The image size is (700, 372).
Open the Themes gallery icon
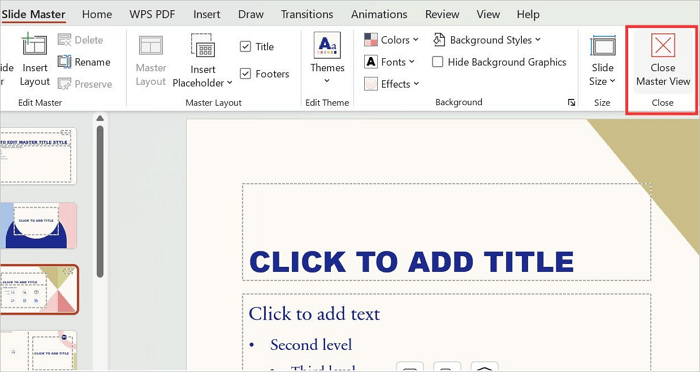pyautogui.click(x=327, y=45)
